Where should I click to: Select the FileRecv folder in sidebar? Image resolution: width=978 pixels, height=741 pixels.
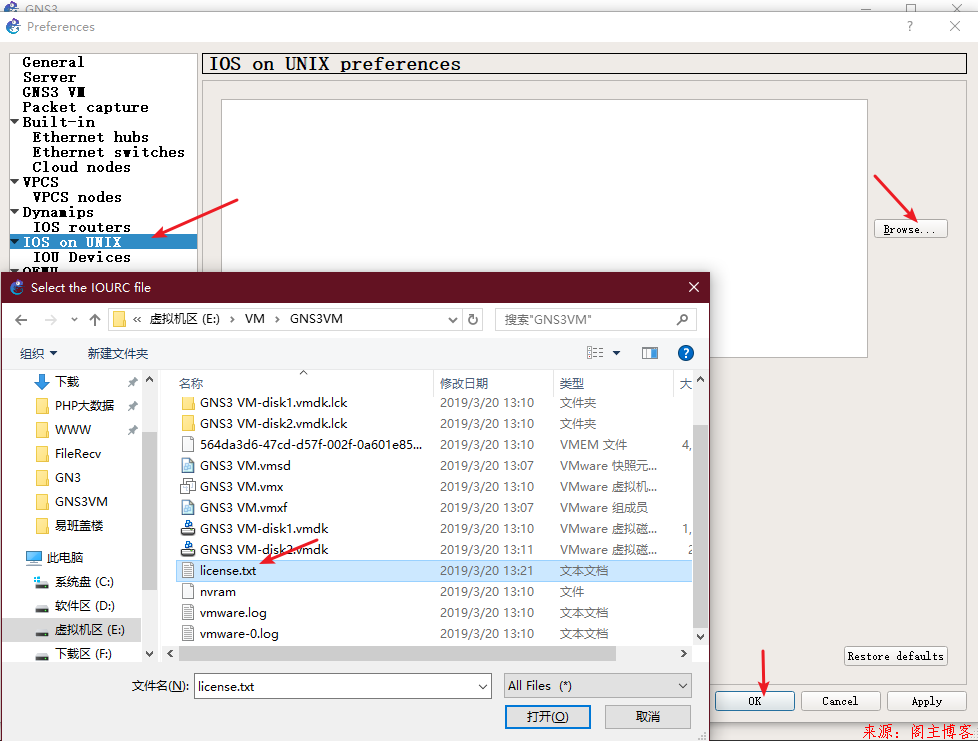(77, 453)
